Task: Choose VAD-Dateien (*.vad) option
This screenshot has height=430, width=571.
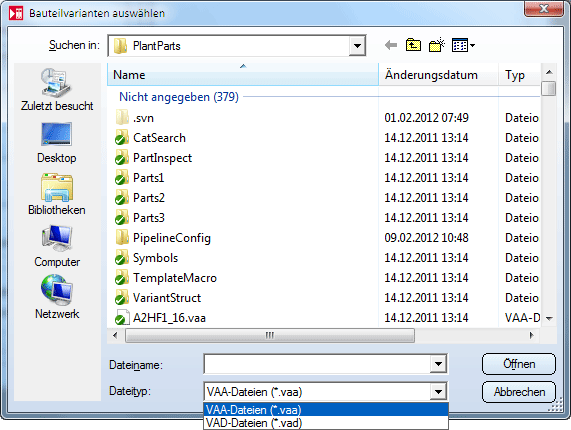Action: pyautogui.click(x=326, y=423)
